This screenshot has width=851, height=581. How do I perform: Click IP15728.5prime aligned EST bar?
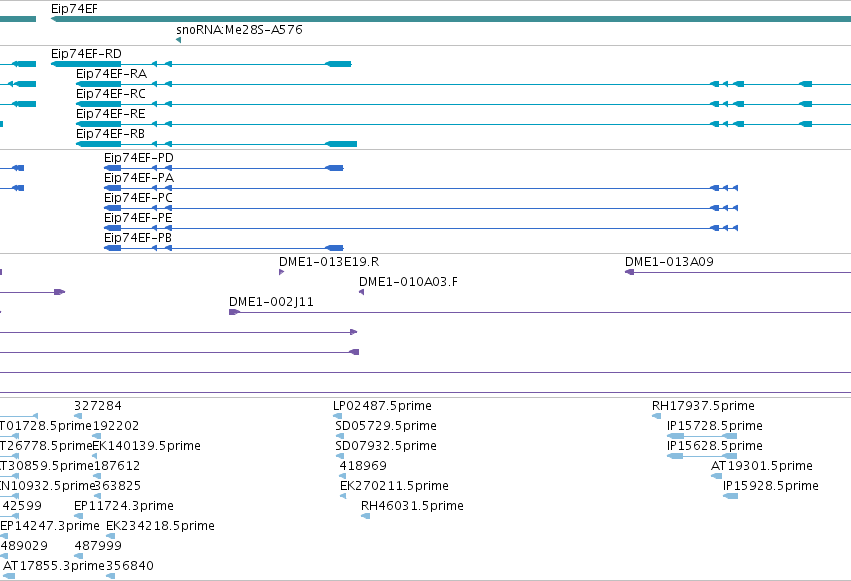coord(702,436)
